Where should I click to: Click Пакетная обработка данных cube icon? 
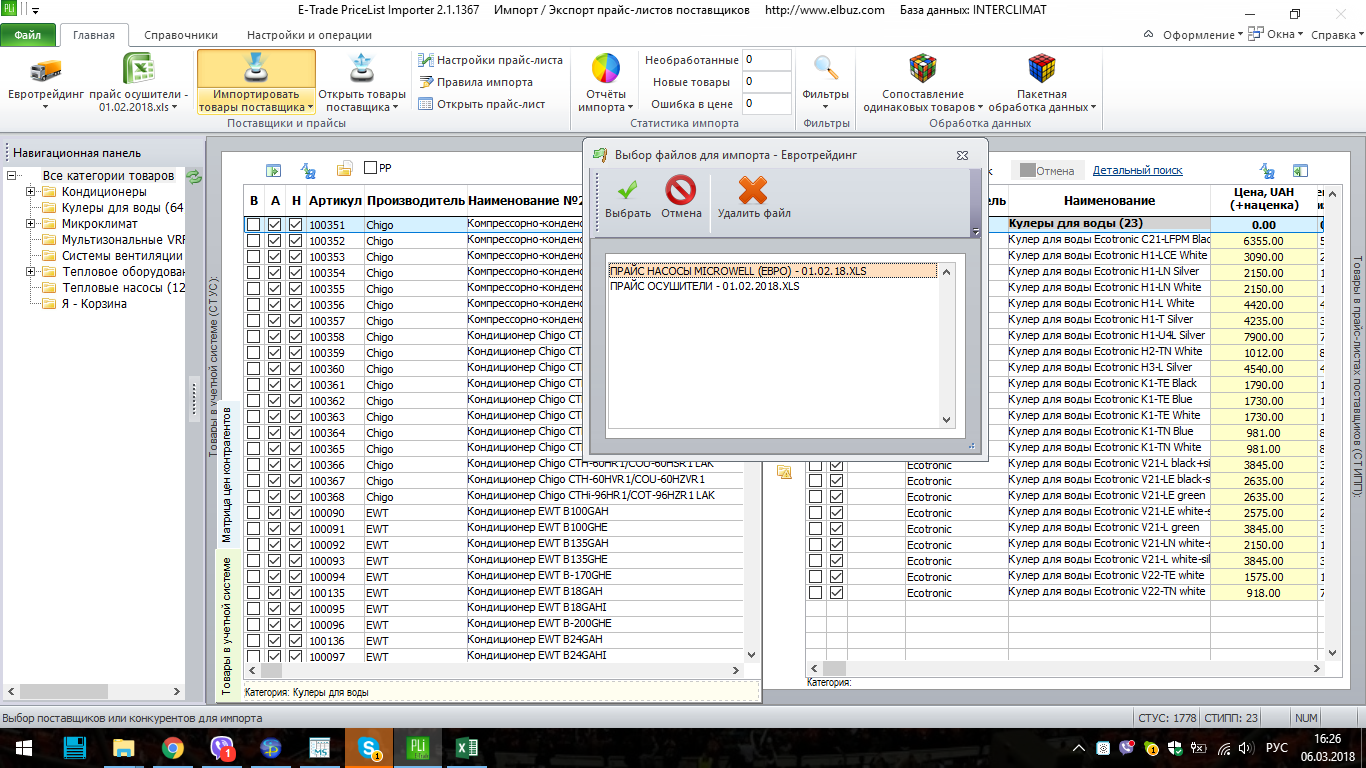(x=1042, y=69)
